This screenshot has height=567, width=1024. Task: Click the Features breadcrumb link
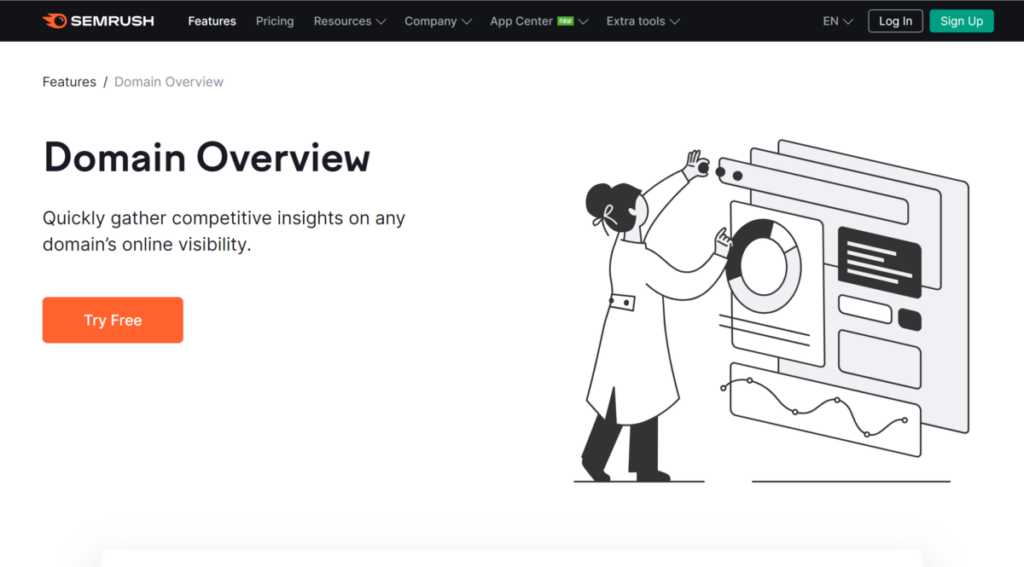point(69,82)
